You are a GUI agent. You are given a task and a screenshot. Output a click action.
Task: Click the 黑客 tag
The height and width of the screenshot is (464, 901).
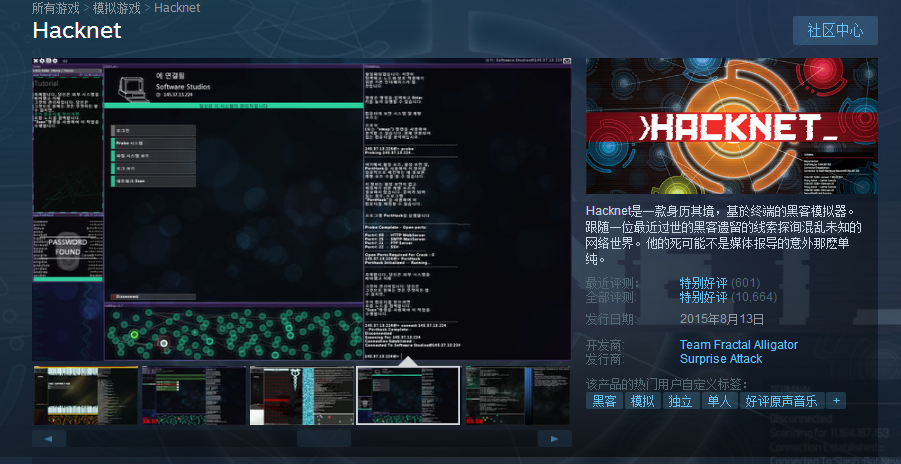604,401
